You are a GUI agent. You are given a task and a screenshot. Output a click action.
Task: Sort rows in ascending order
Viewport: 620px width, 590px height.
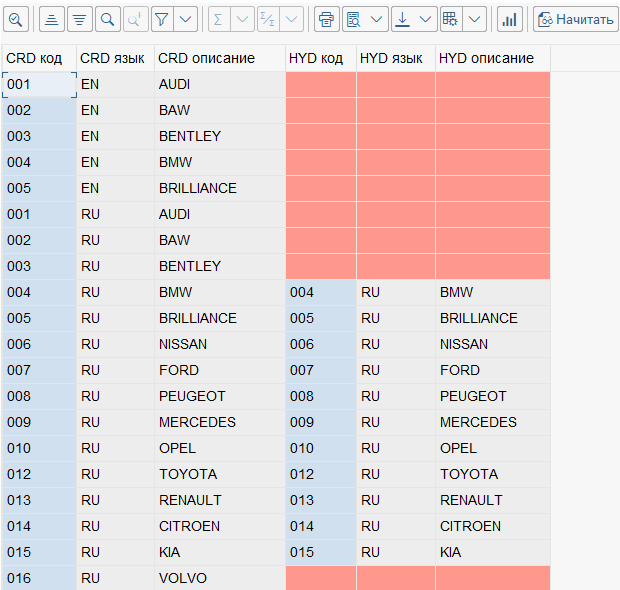tap(51, 19)
